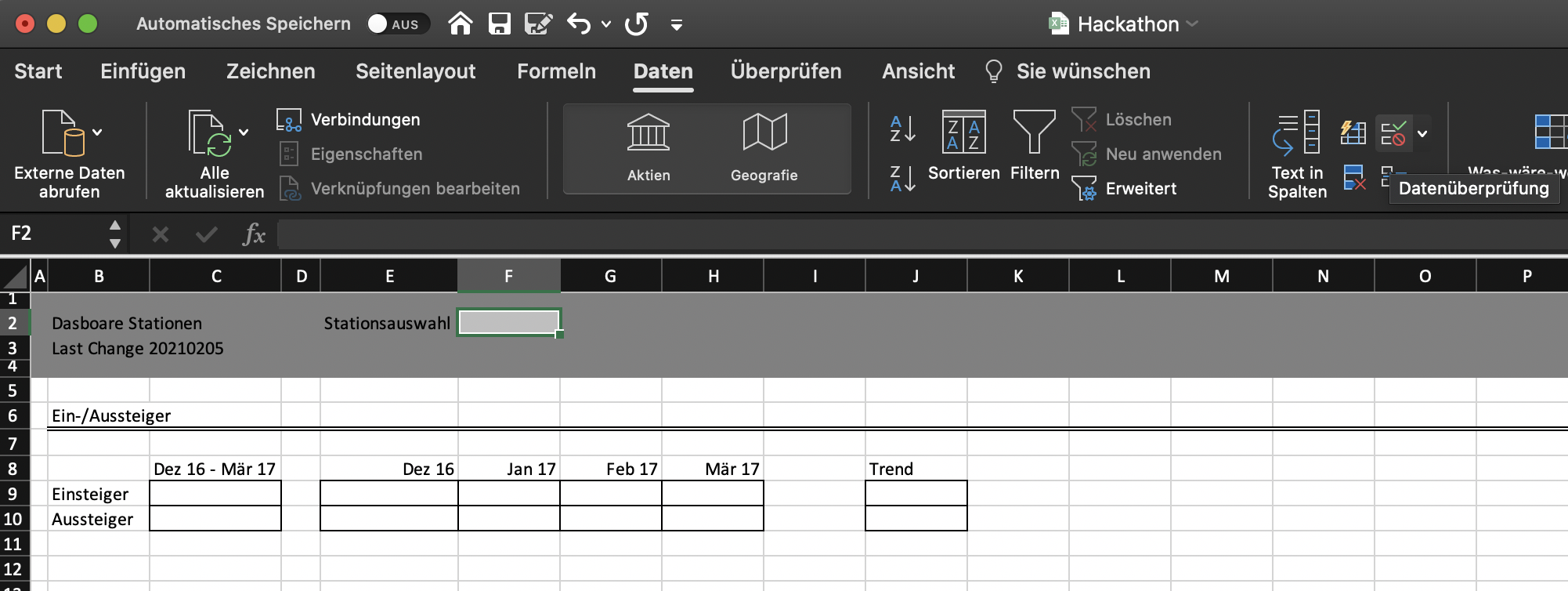1568x591 pixels.
Task: Open the undo history dropdown arrow
Action: [x=606, y=24]
